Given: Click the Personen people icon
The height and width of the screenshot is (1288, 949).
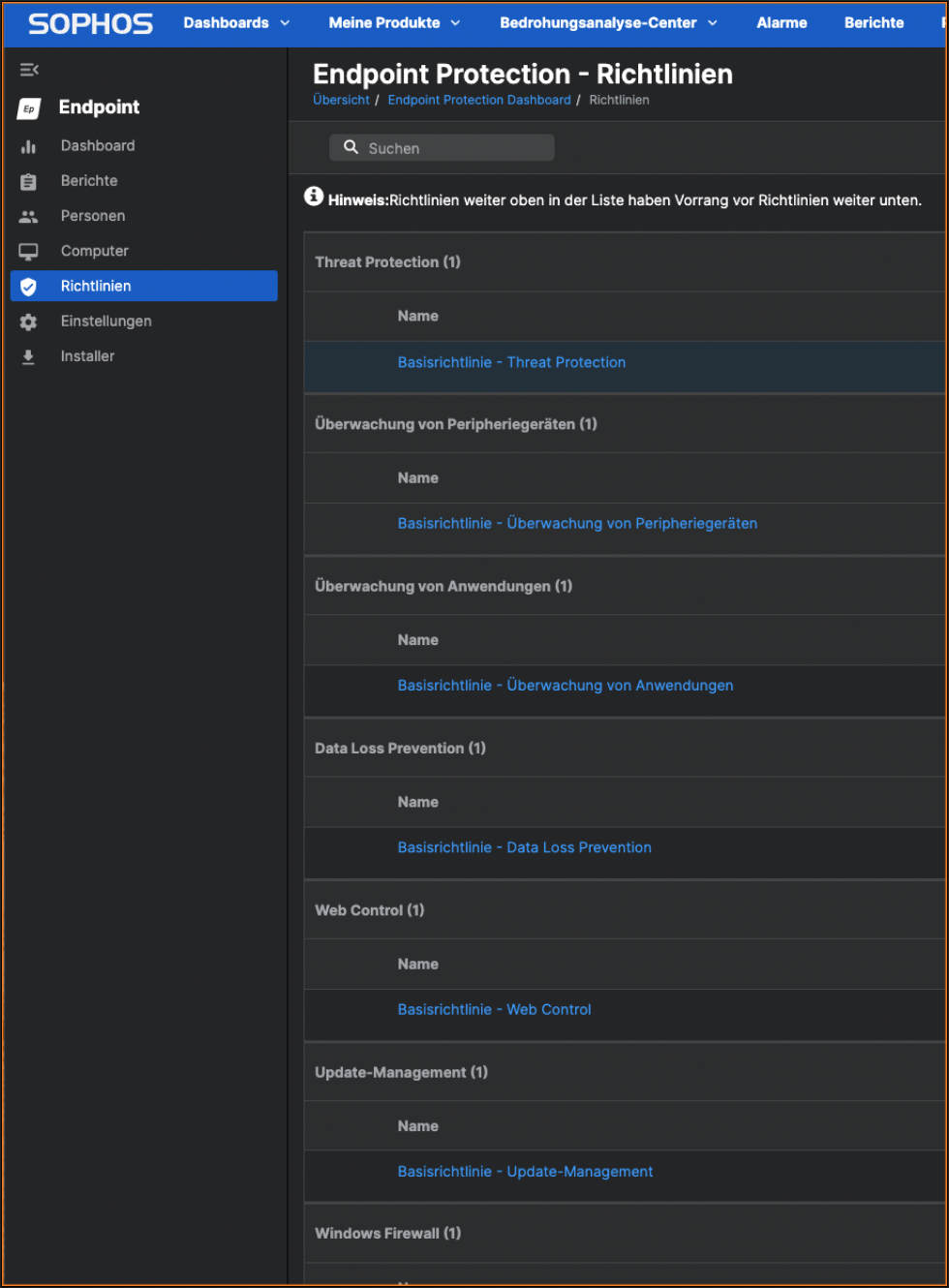Looking at the screenshot, I should [29, 217].
